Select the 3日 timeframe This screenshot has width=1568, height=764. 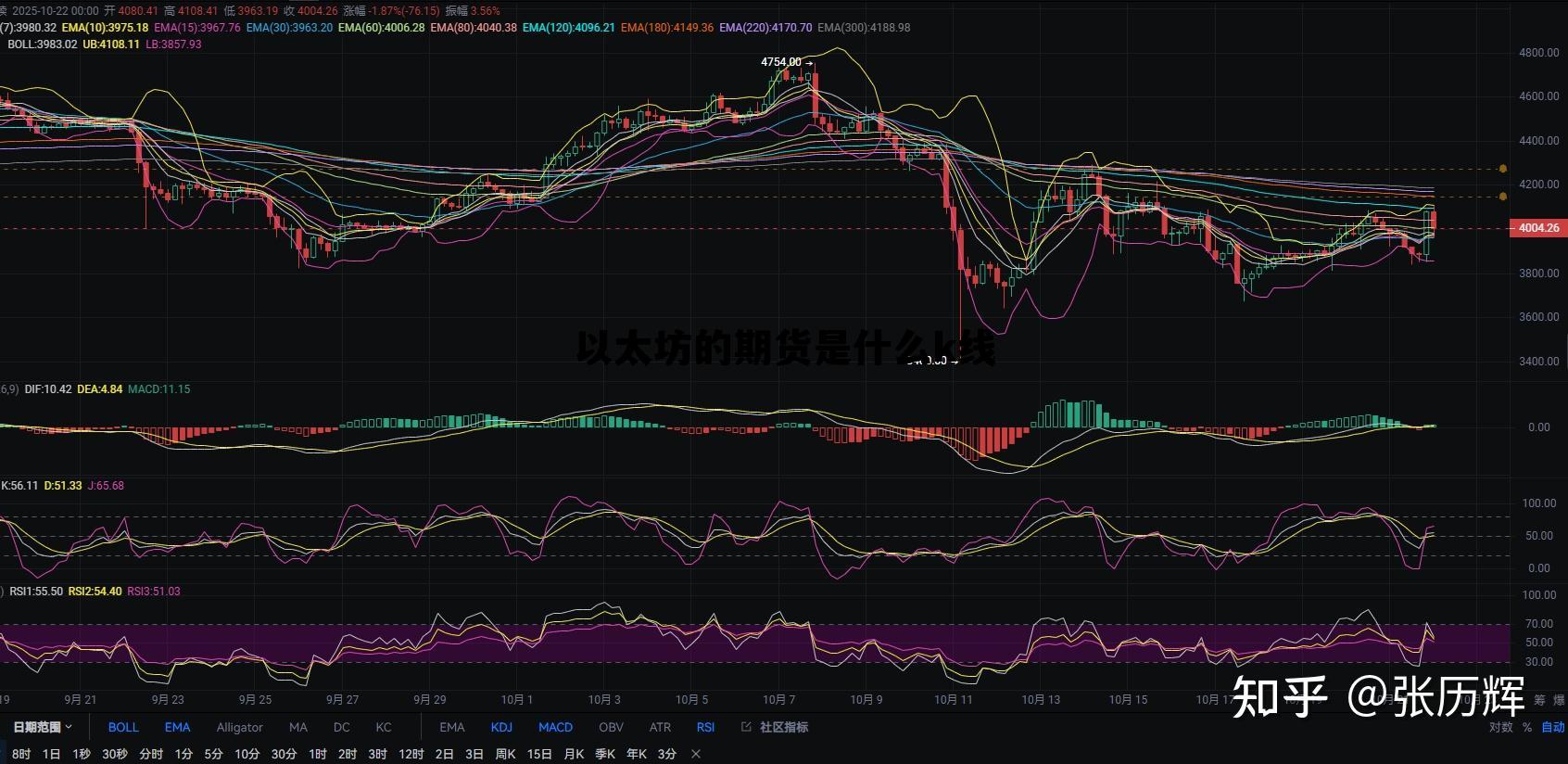(x=474, y=755)
